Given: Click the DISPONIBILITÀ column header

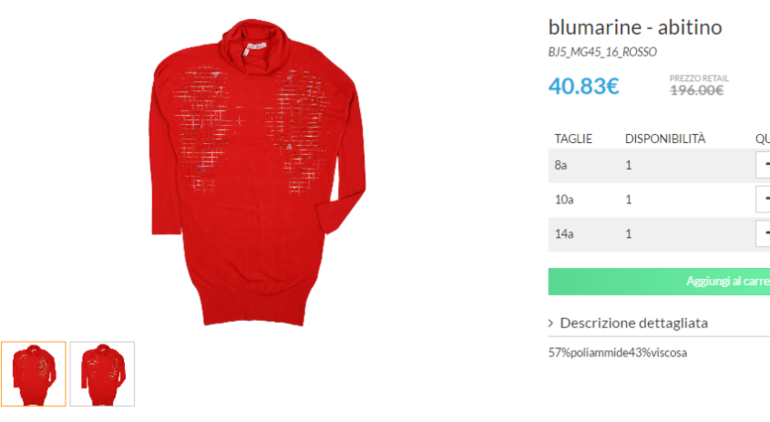Looking at the screenshot, I should 665,139.
